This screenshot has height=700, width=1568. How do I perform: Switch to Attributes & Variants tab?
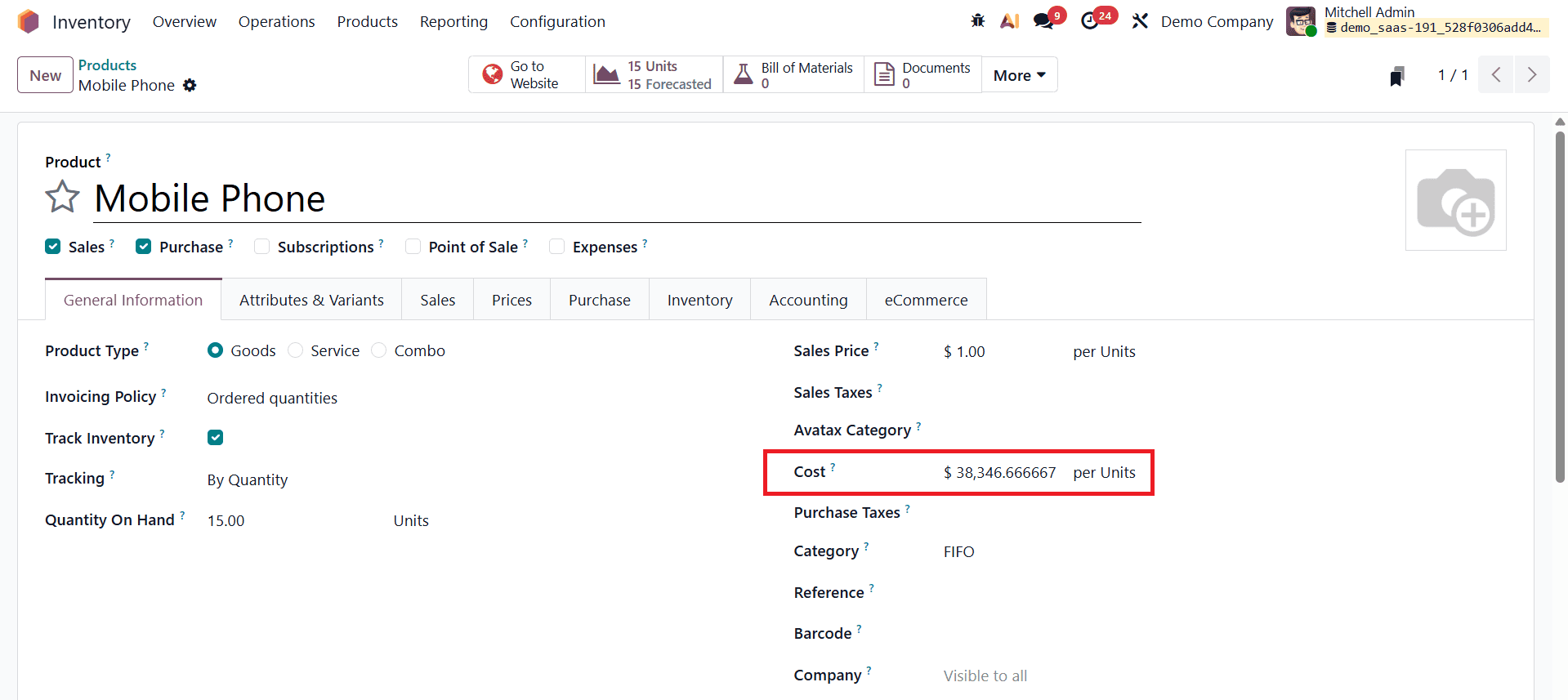click(x=311, y=300)
